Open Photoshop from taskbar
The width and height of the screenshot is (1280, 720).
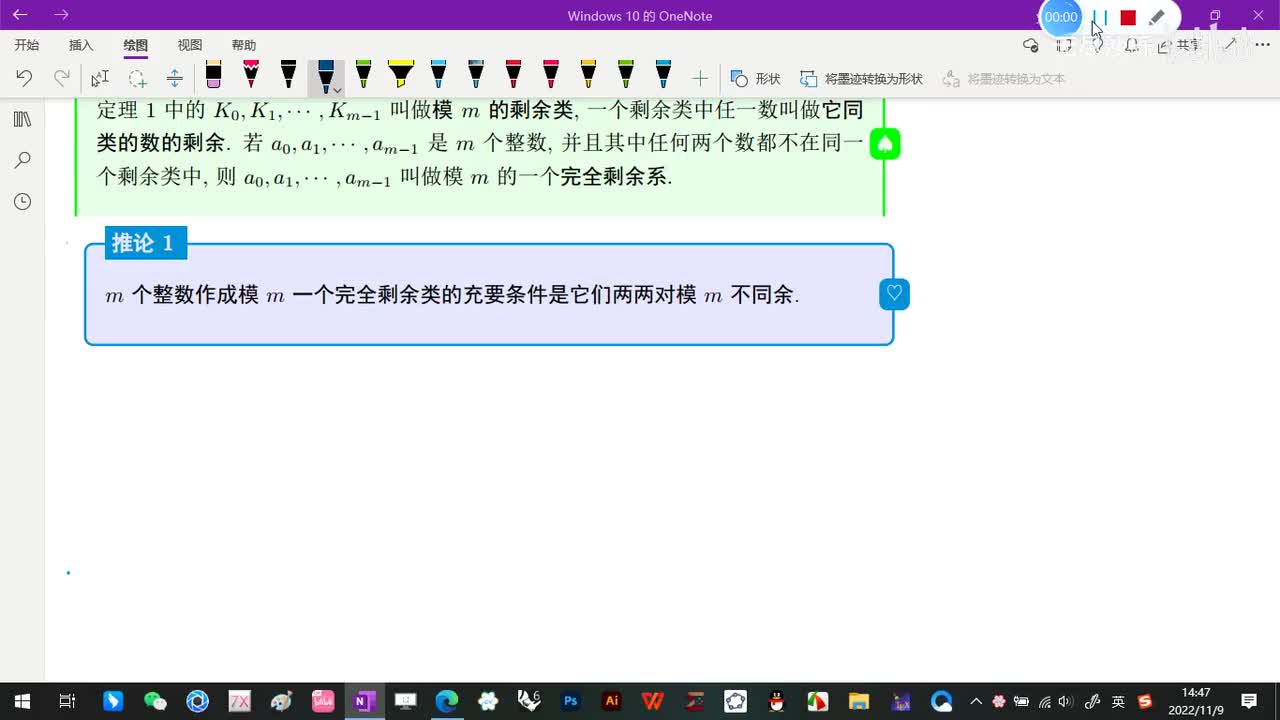tap(571, 701)
